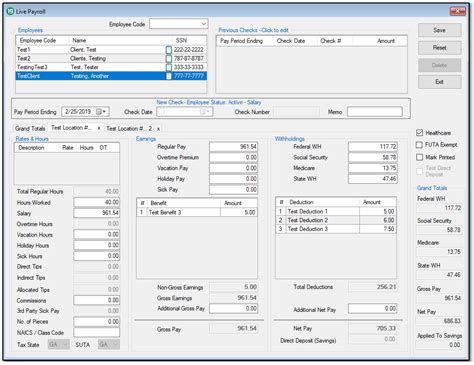Click the Sick Pay field

coord(234,189)
